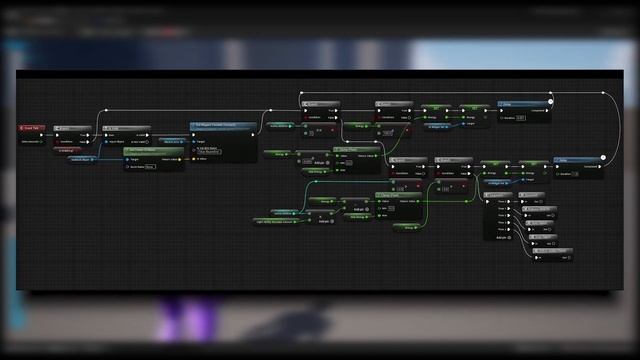Screen dimensions: 640x360
Task: Edit the name field on the green function node
Action: coord(150,167)
